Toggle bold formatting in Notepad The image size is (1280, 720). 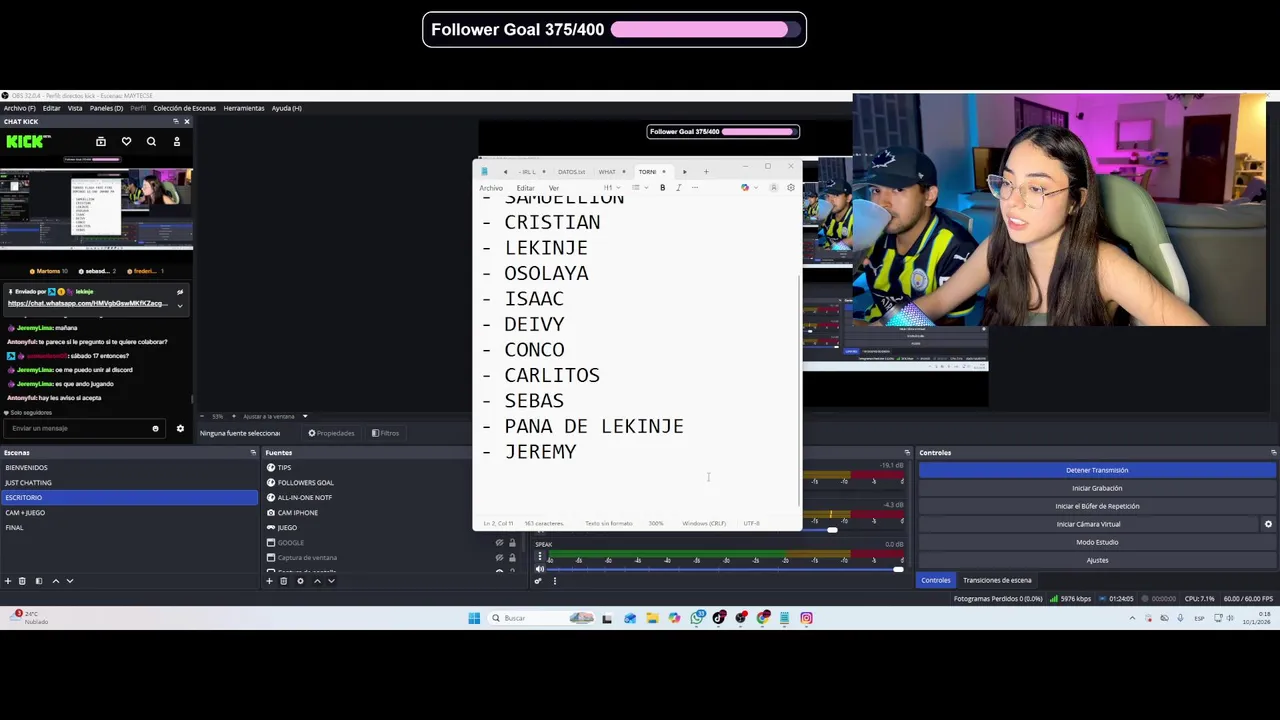pos(662,188)
